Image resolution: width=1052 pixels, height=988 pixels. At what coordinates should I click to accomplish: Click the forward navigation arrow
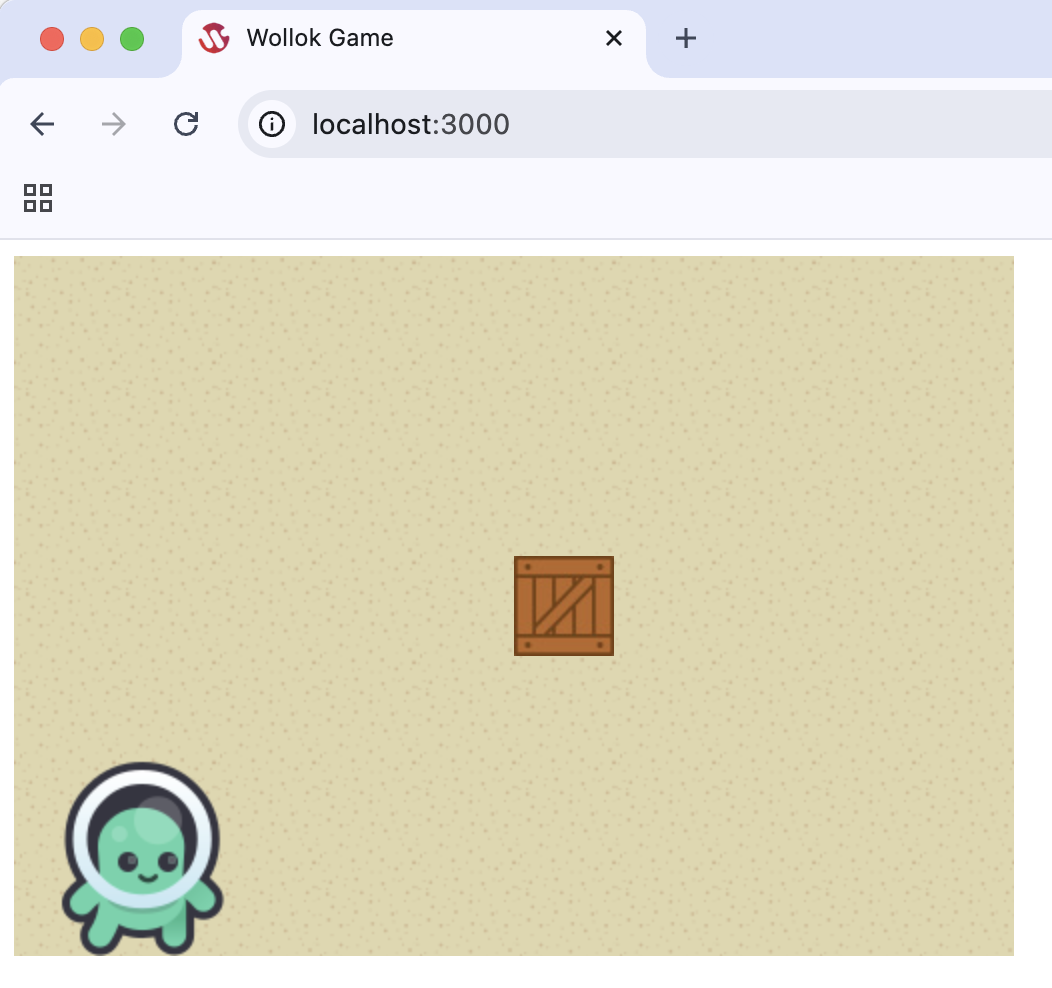coord(114,124)
